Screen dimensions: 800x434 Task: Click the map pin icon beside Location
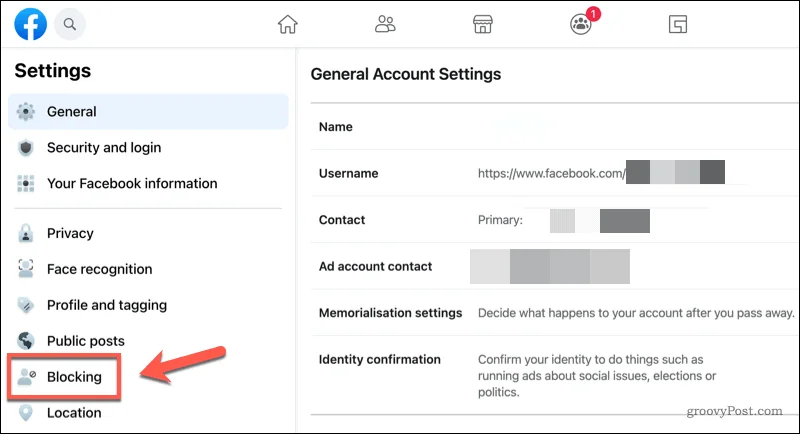tap(26, 413)
